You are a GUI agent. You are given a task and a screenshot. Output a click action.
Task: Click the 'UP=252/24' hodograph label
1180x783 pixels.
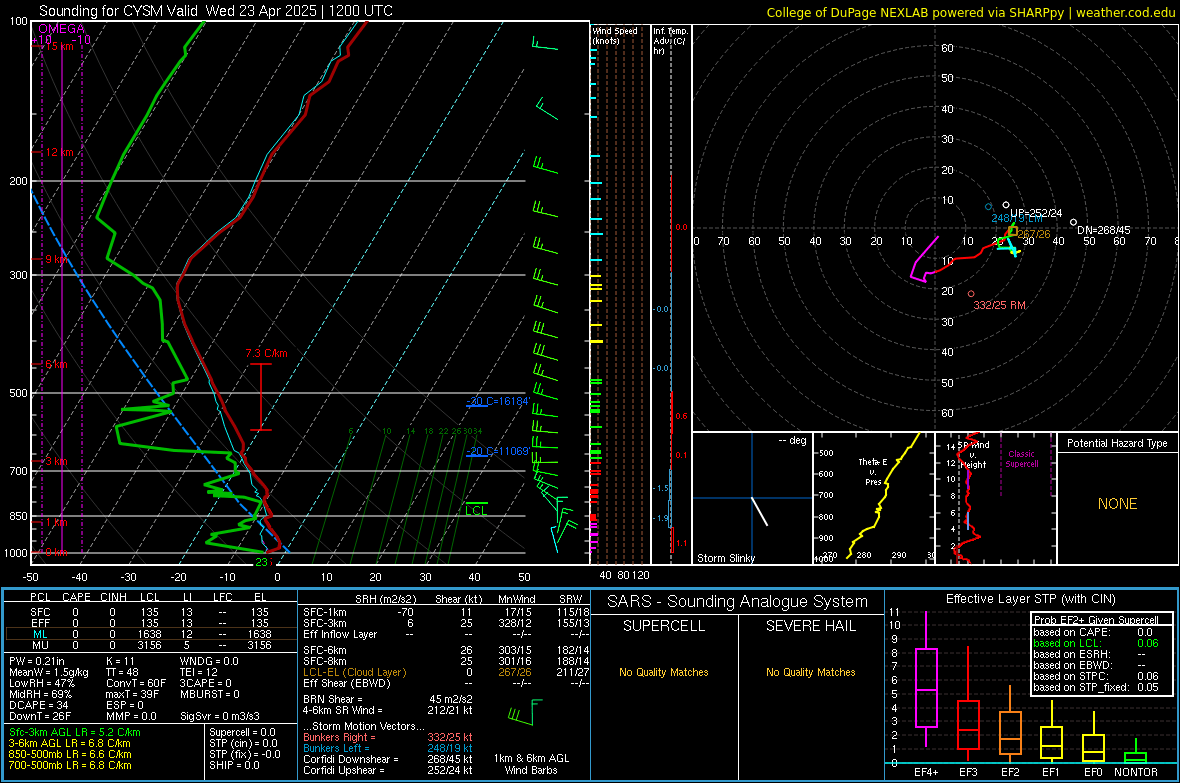(1036, 213)
